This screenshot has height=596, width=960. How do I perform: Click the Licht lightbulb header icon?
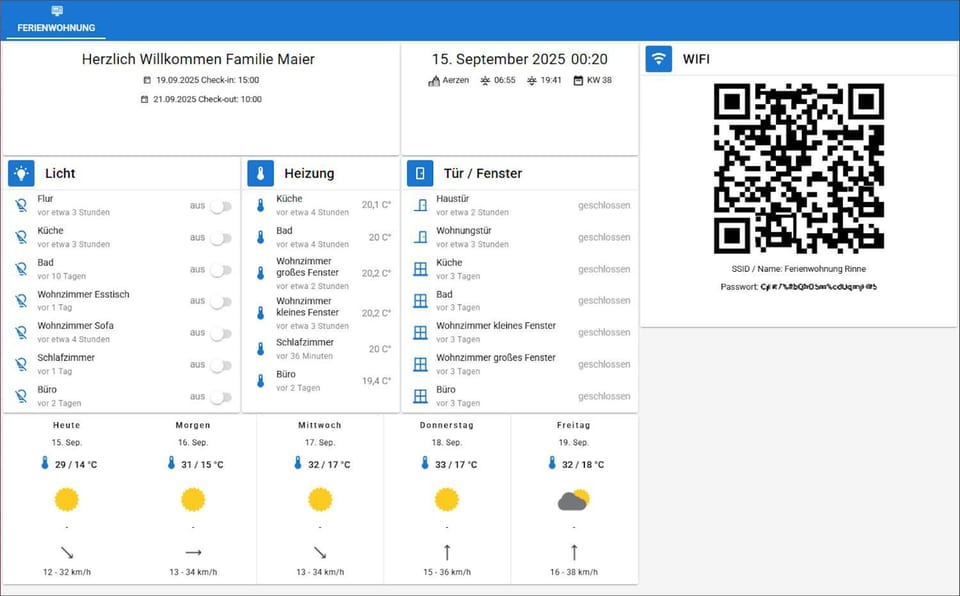[21, 173]
